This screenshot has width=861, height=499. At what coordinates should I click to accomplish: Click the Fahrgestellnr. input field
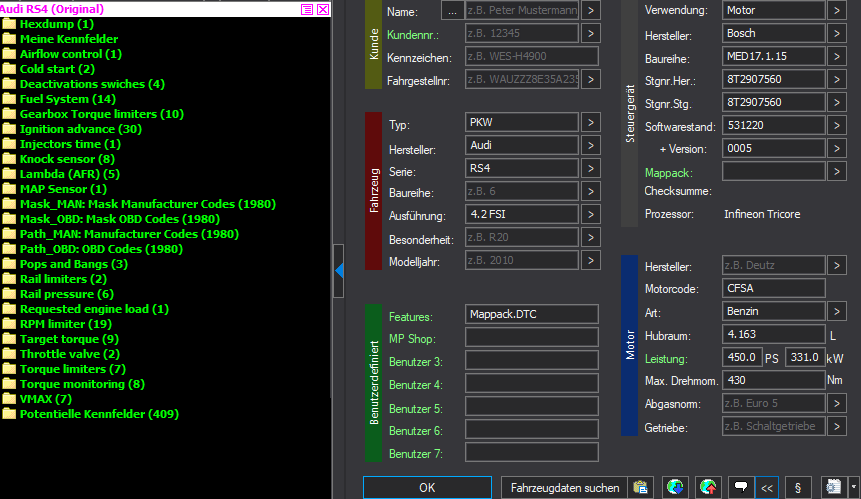tap(522, 80)
